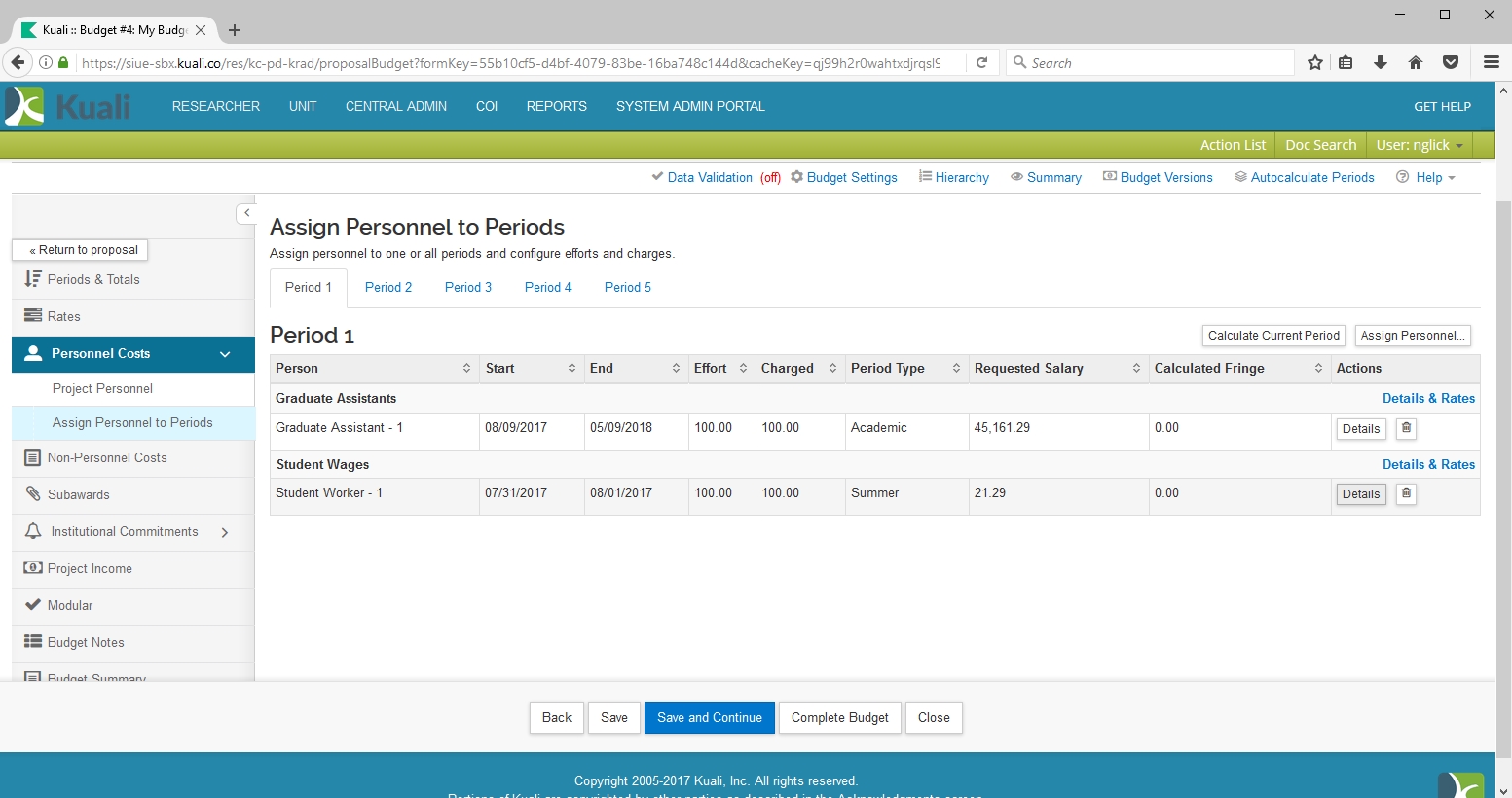The image size is (1512, 798).
Task: Sort table by Requested Salary column
Action: 1136,368
